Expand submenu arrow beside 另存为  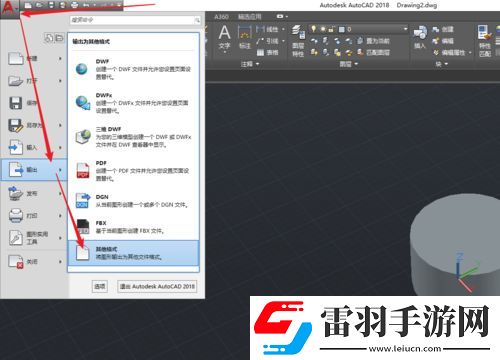point(60,125)
